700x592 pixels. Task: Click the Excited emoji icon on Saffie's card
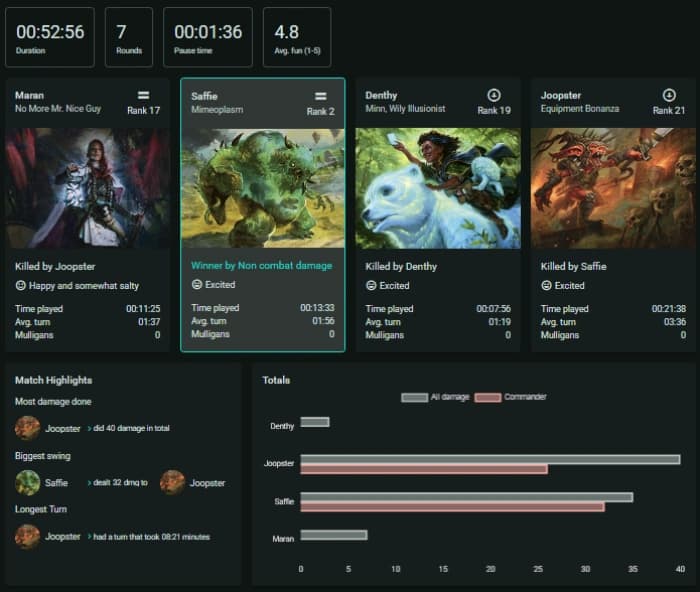[x=197, y=284]
